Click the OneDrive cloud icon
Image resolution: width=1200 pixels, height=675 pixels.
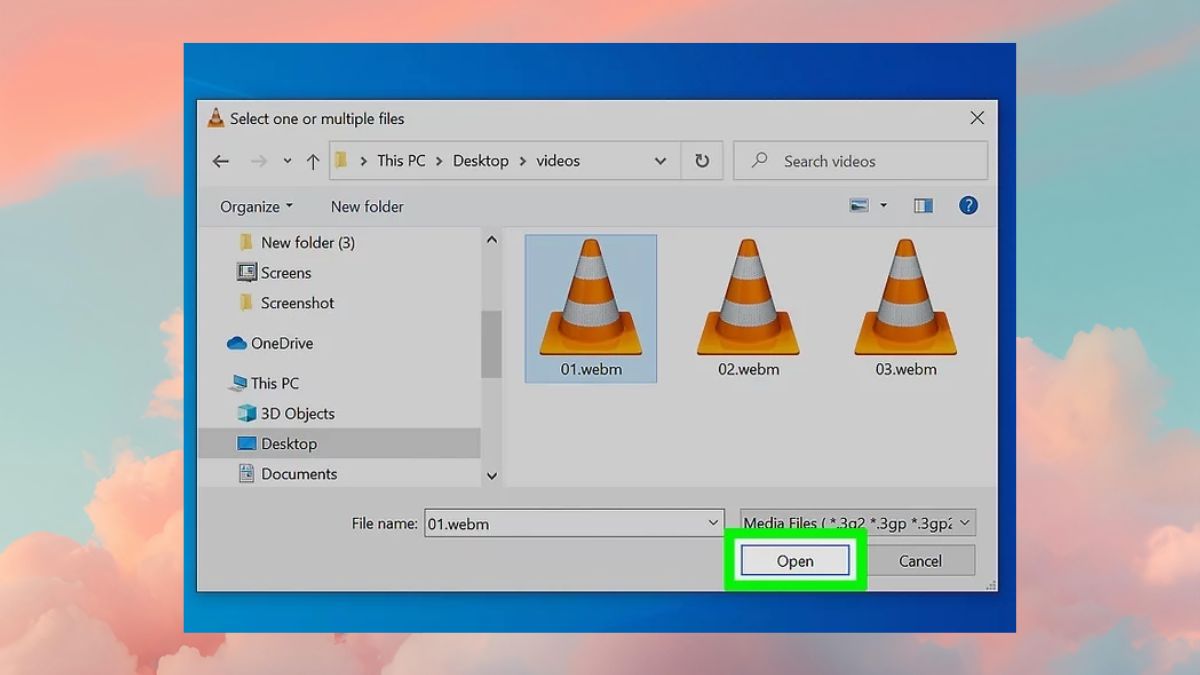pyautogui.click(x=237, y=343)
